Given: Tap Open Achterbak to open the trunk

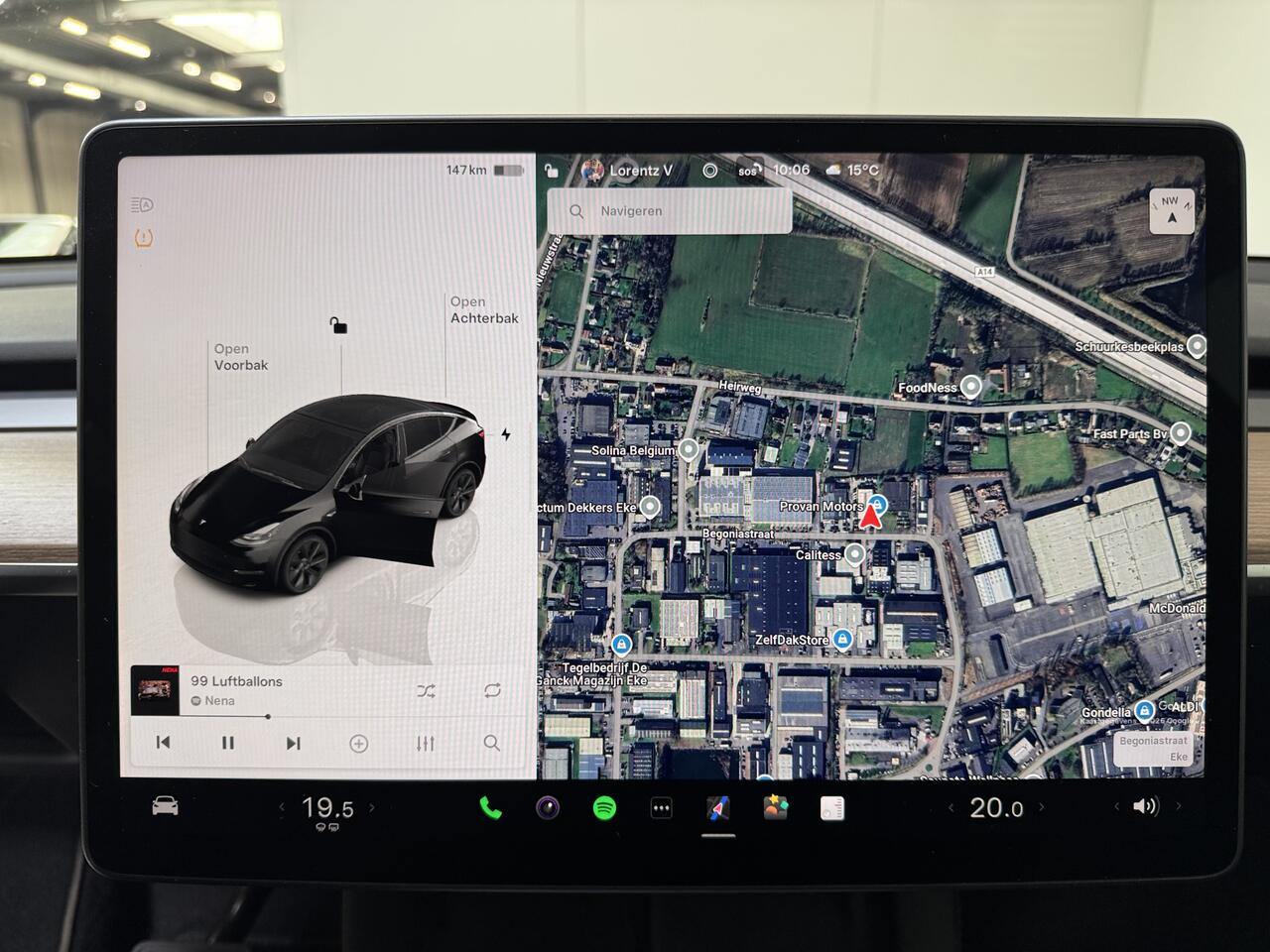Looking at the screenshot, I should [x=484, y=310].
